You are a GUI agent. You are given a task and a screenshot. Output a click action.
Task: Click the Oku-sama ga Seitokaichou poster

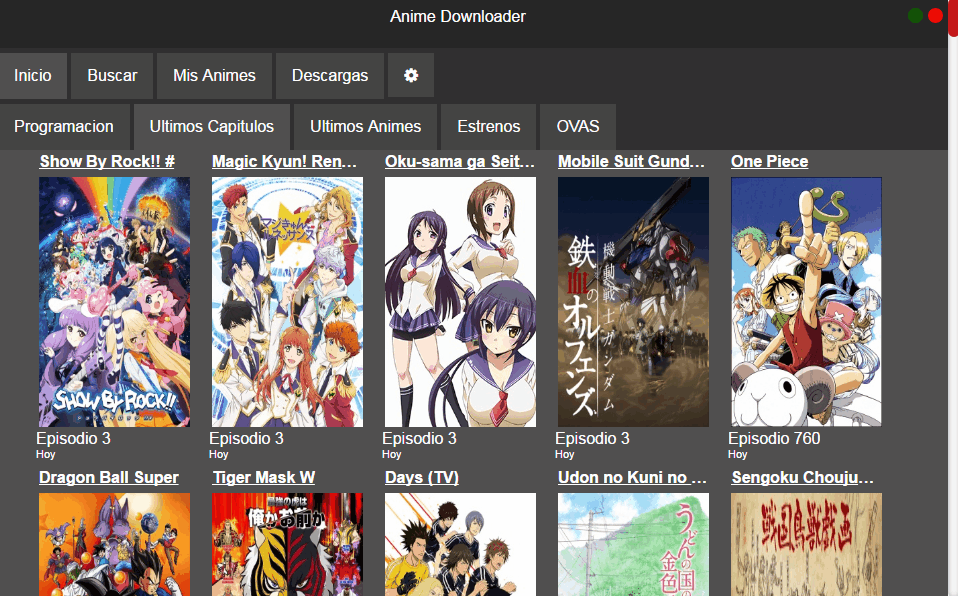[460, 302]
